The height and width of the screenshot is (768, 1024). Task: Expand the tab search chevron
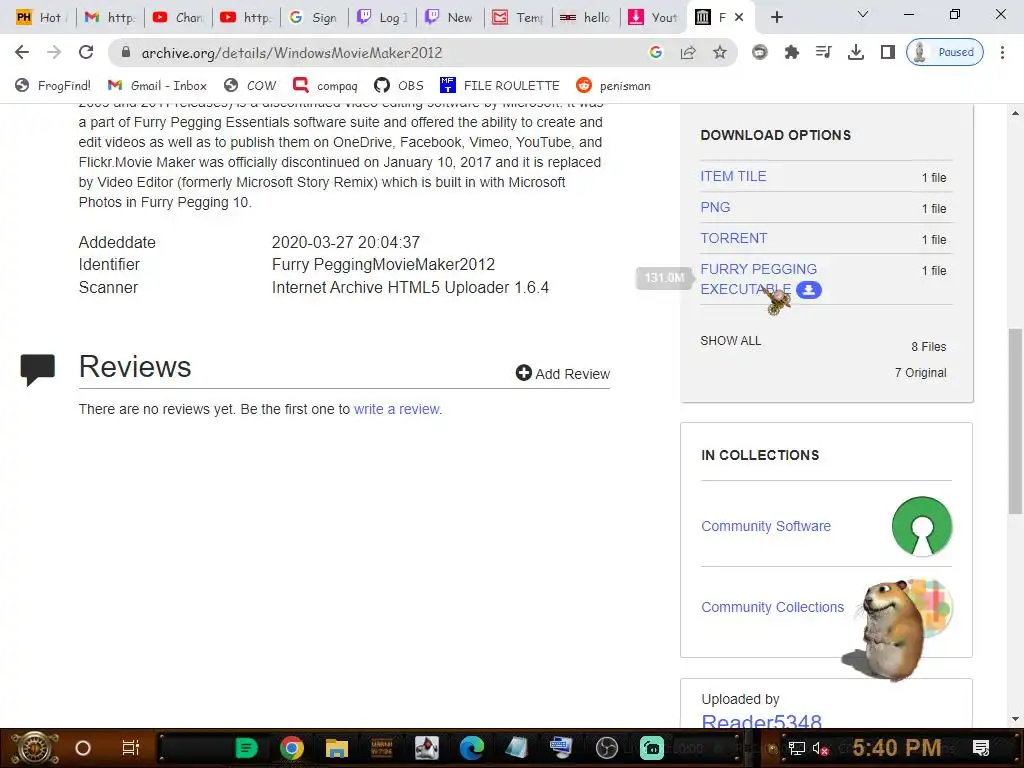coord(863,14)
